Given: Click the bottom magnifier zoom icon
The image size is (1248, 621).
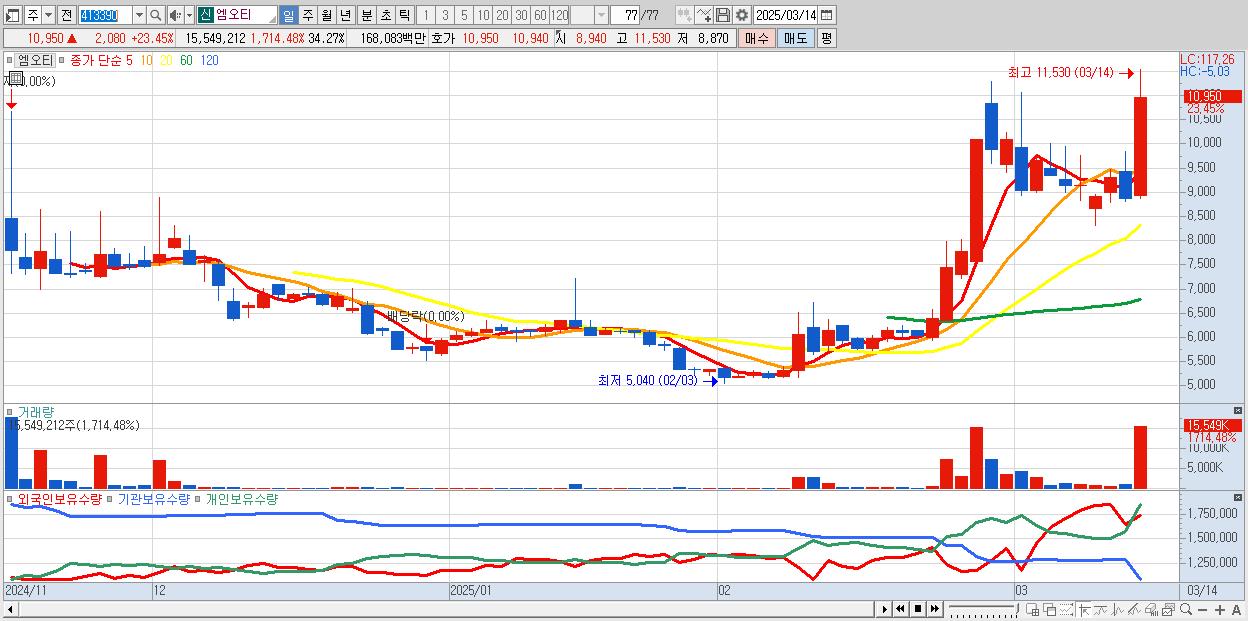Looking at the screenshot, I should (x=1186, y=609).
